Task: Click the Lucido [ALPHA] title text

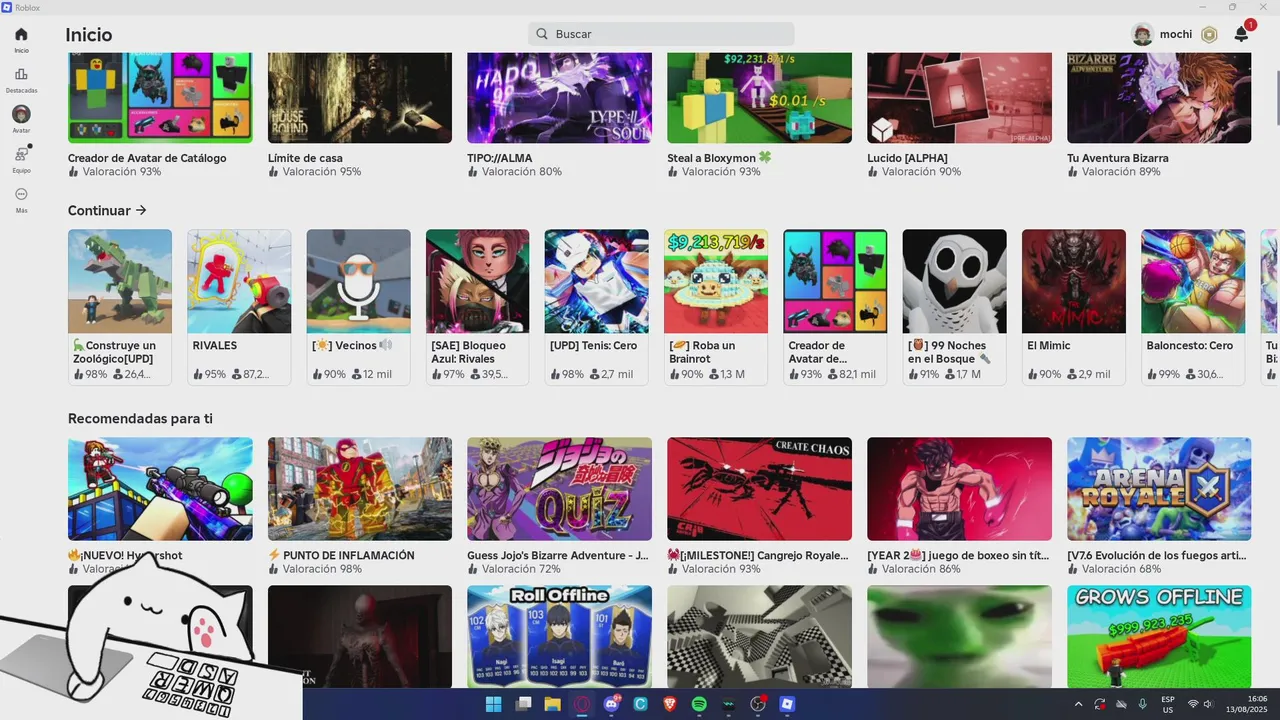Action: click(x=907, y=158)
